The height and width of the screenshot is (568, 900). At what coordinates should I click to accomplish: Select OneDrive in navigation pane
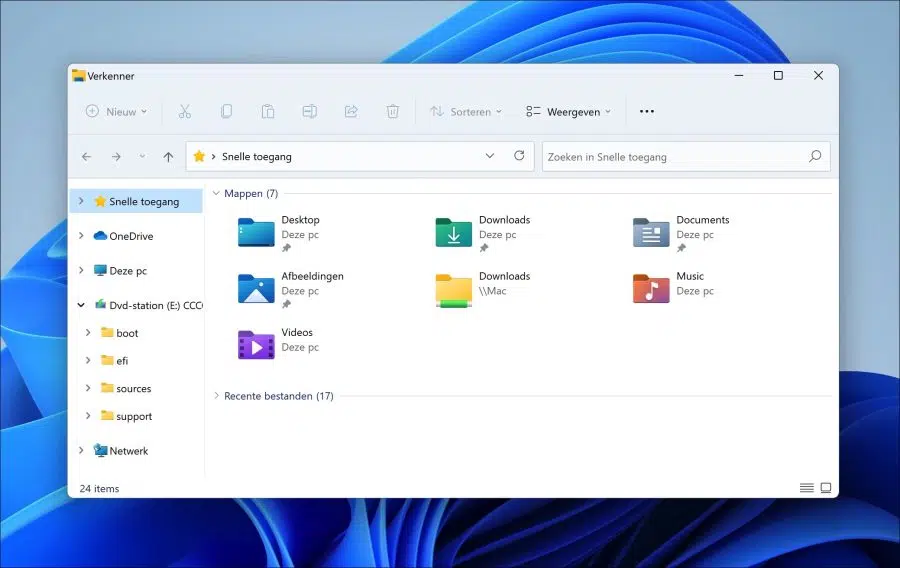tap(123, 236)
